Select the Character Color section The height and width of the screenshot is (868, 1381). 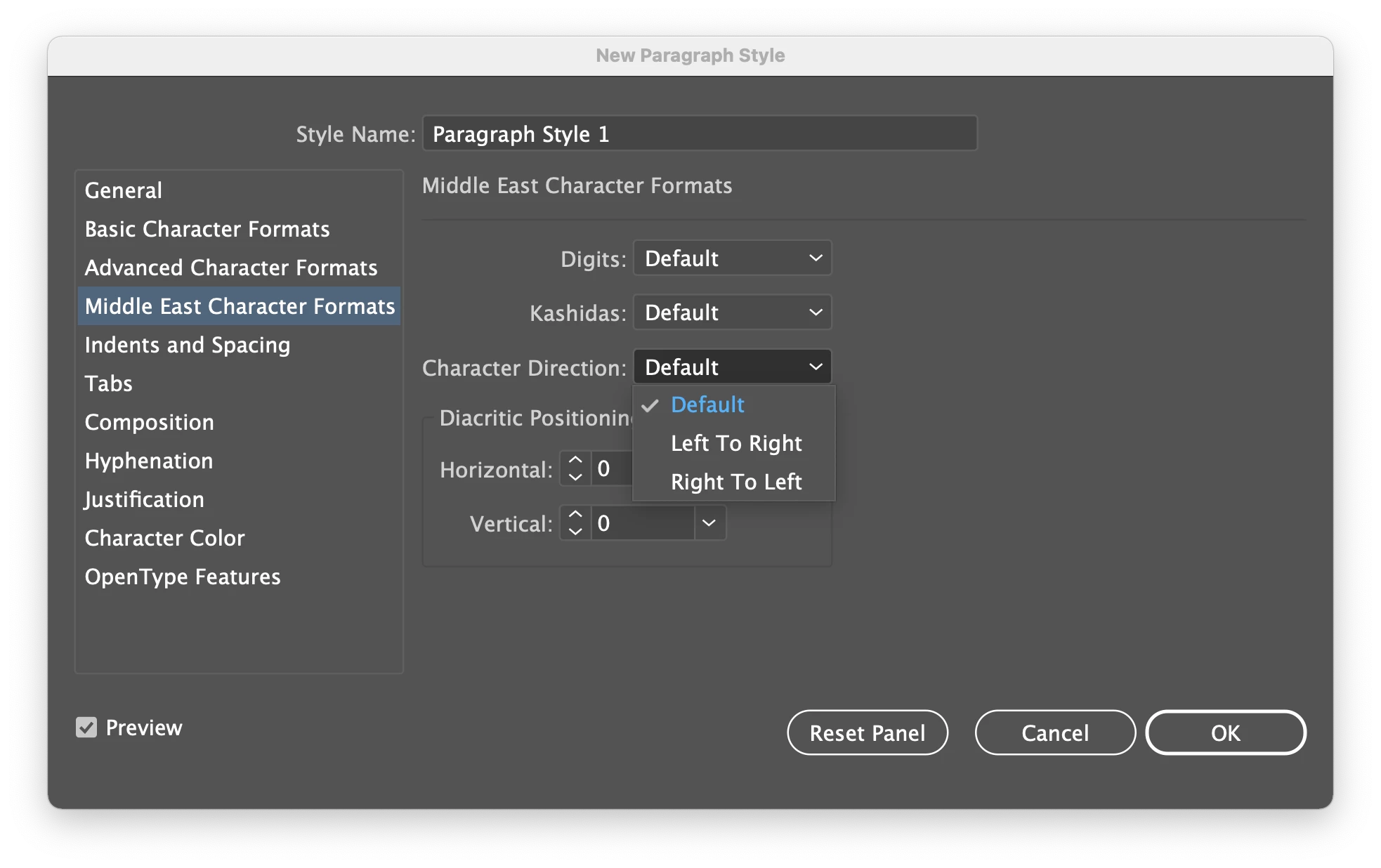165,538
